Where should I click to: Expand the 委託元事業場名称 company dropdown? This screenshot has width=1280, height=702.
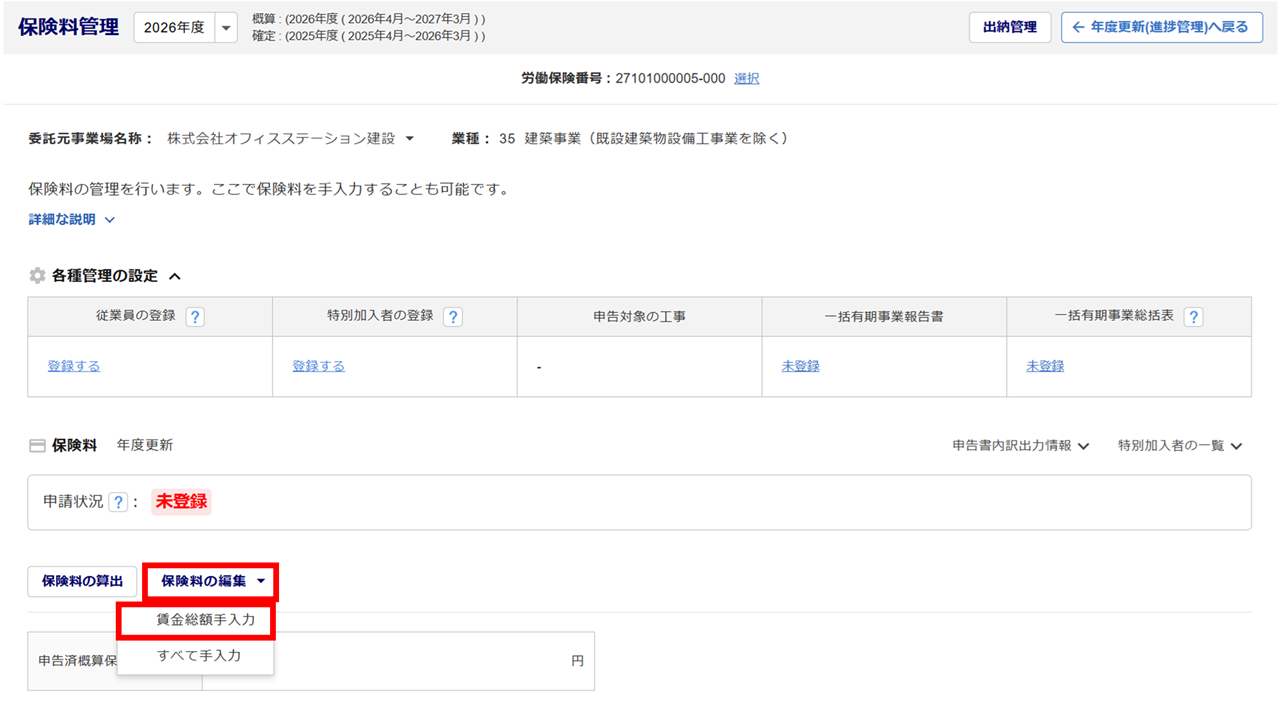tap(409, 139)
